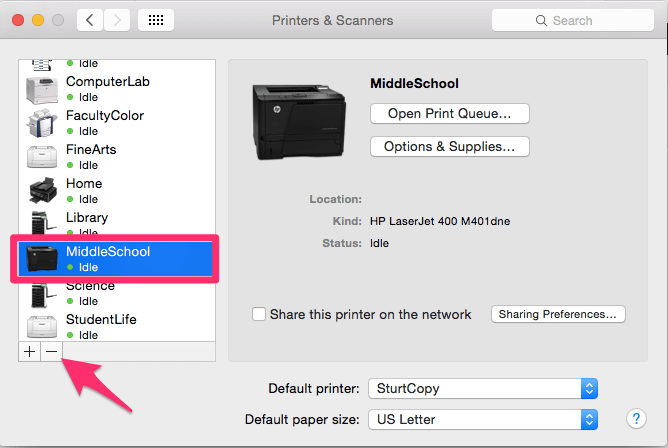This screenshot has height=448, width=668.
Task: Click the Library printer icon
Action: pyautogui.click(x=42, y=223)
